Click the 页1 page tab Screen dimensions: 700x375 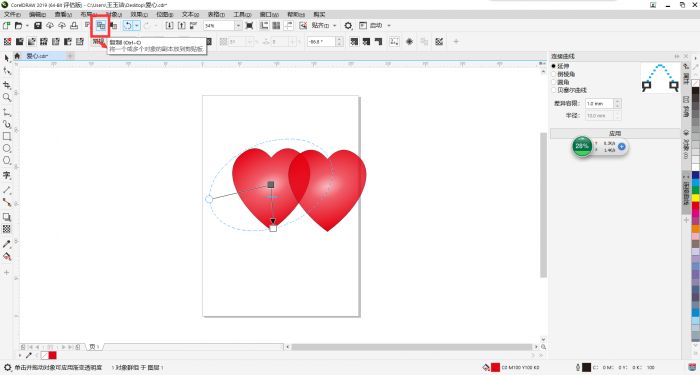(x=94, y=347)
